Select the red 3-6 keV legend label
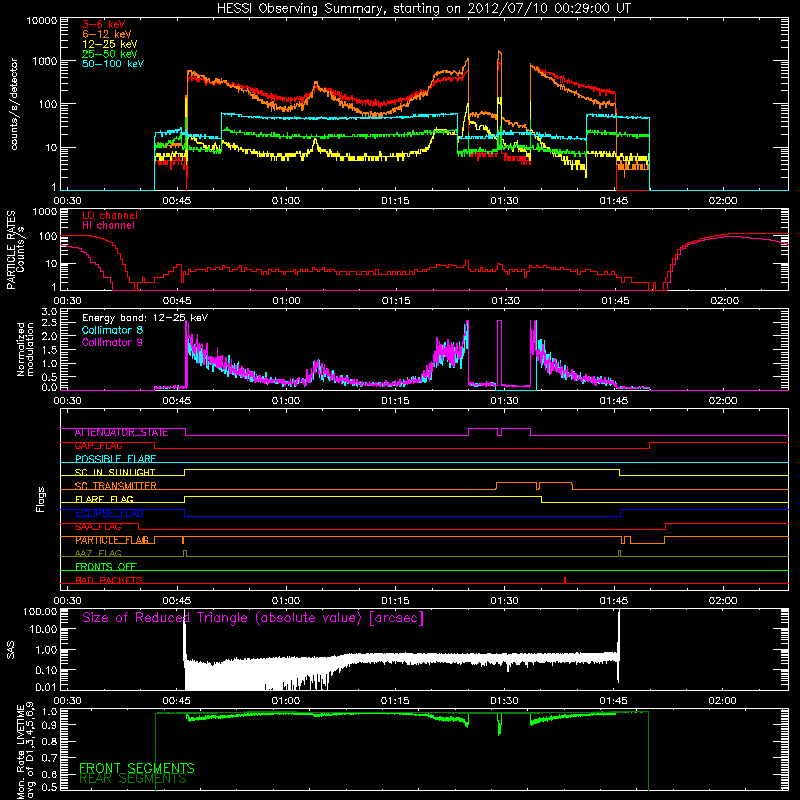 coord(104,24)
